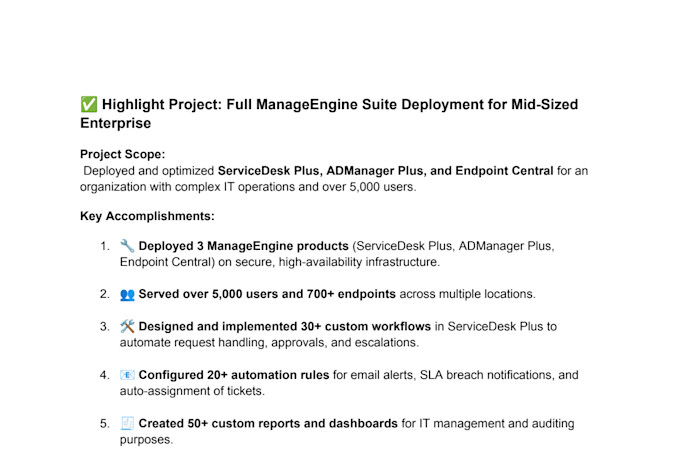680x459 pixels.
Task: Click list number '2.'
Action: point(105,294)
